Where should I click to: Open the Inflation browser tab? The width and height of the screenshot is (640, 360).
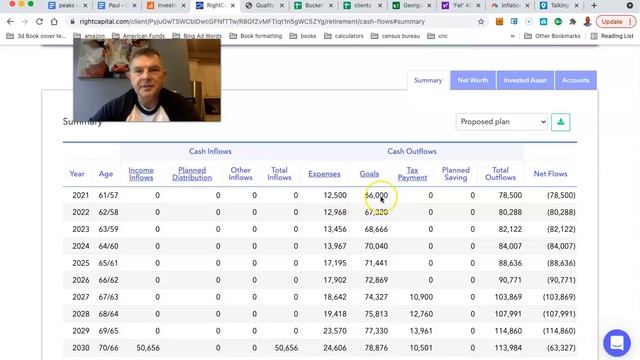pos(510,5)
